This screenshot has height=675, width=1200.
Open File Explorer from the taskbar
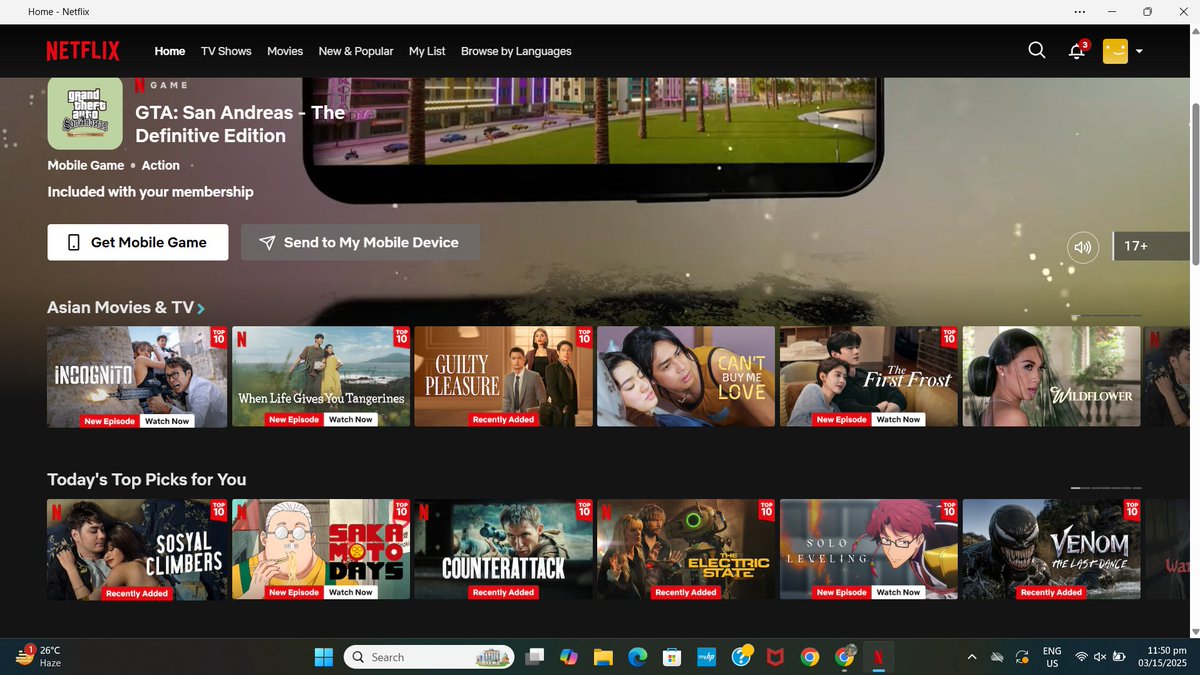(603, 657)
